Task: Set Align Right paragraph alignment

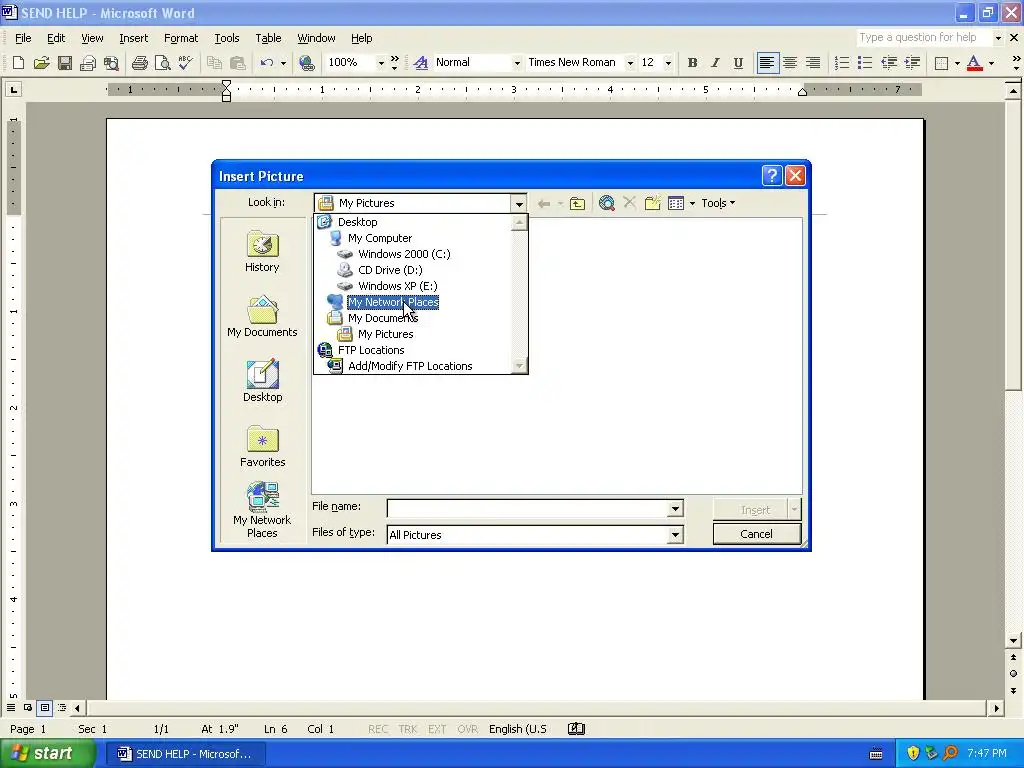Action: (813, 63)
